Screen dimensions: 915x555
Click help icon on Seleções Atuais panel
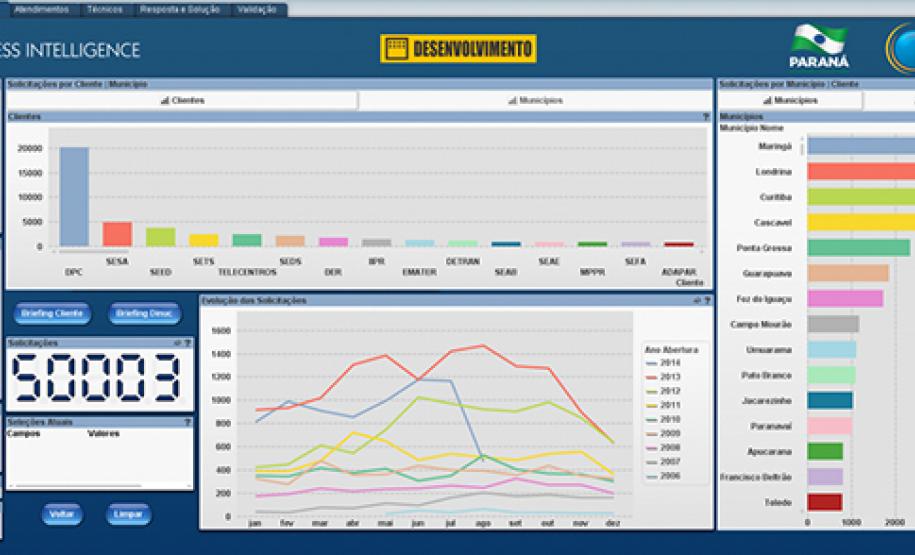187,422
